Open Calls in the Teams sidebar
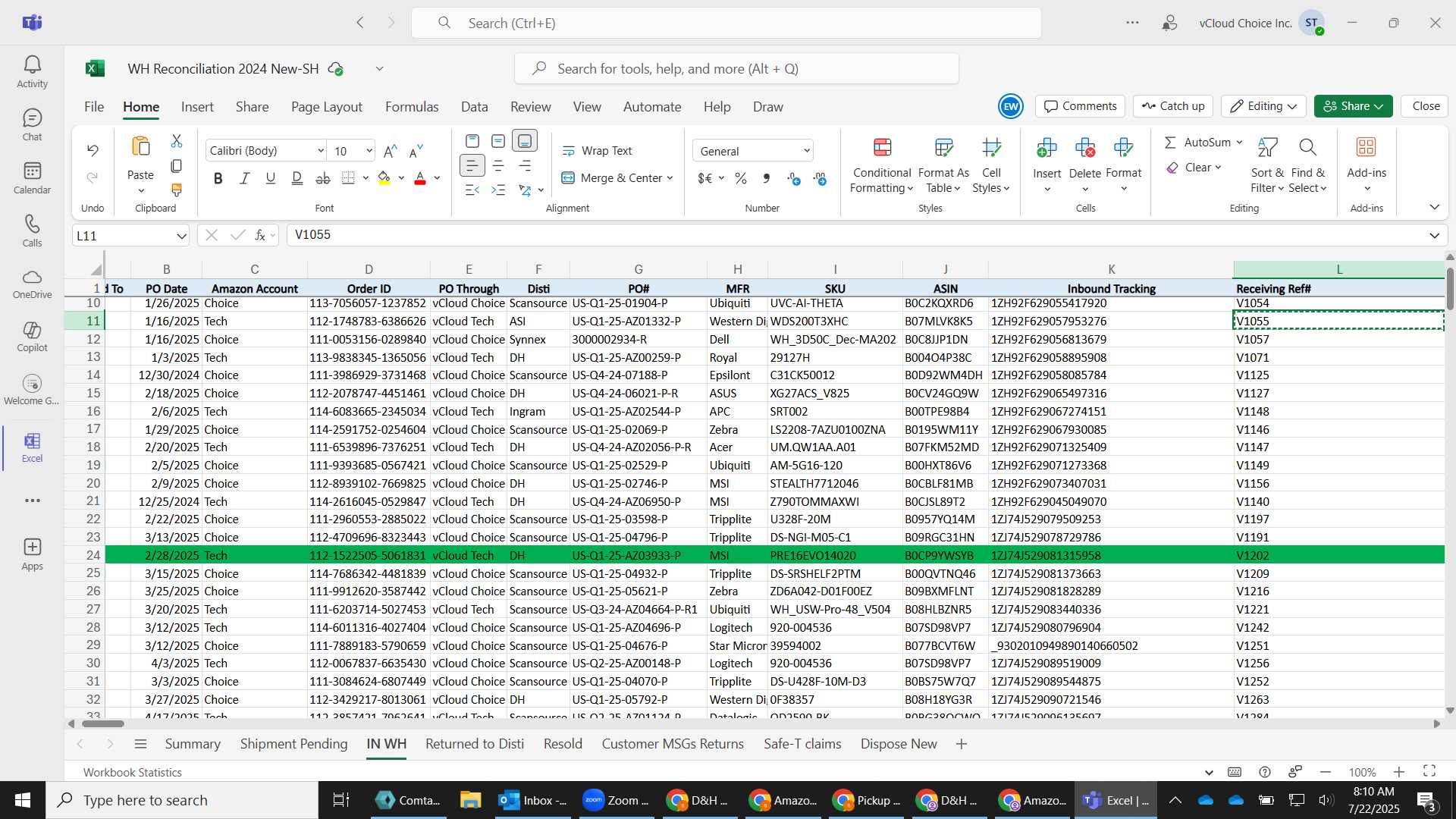The image size is (1456, 819). 32,231
